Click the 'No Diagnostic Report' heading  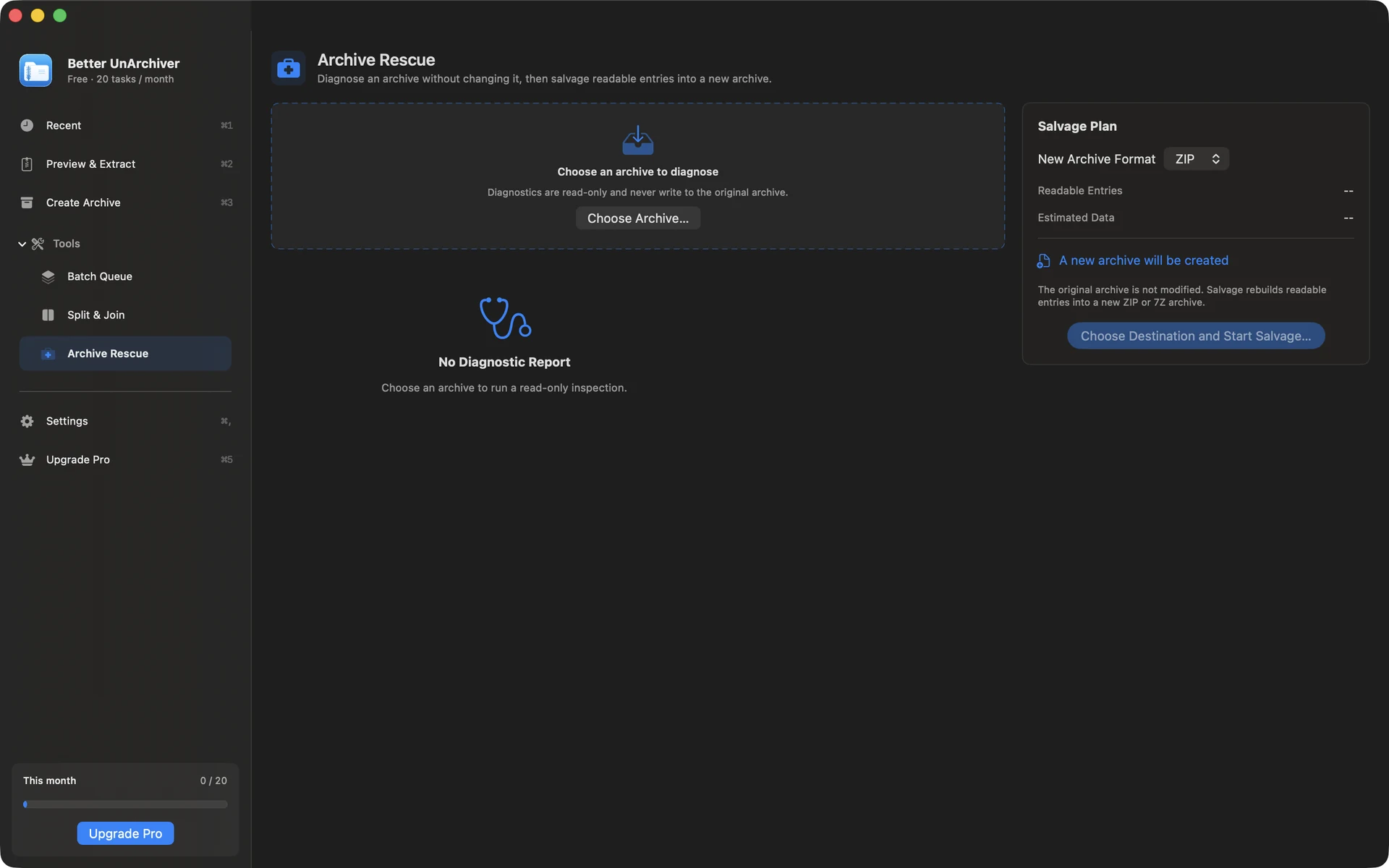504,362
